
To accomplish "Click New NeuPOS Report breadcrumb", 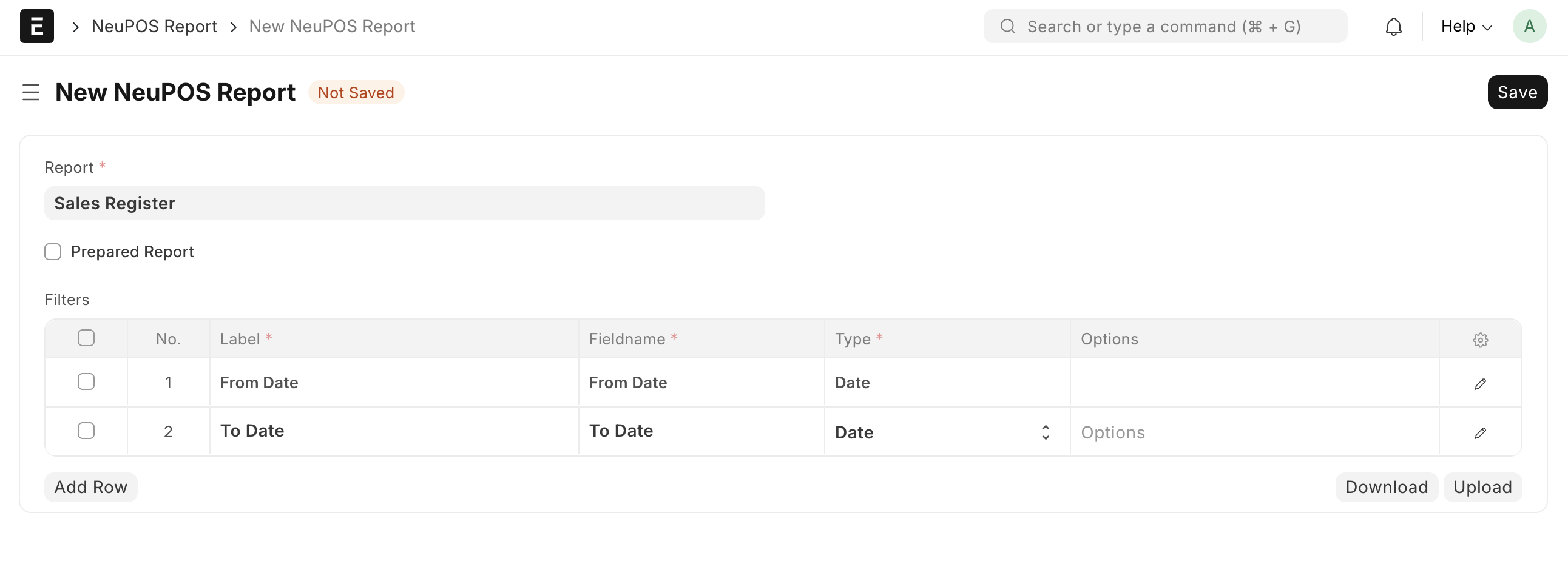I will point(332,26).
